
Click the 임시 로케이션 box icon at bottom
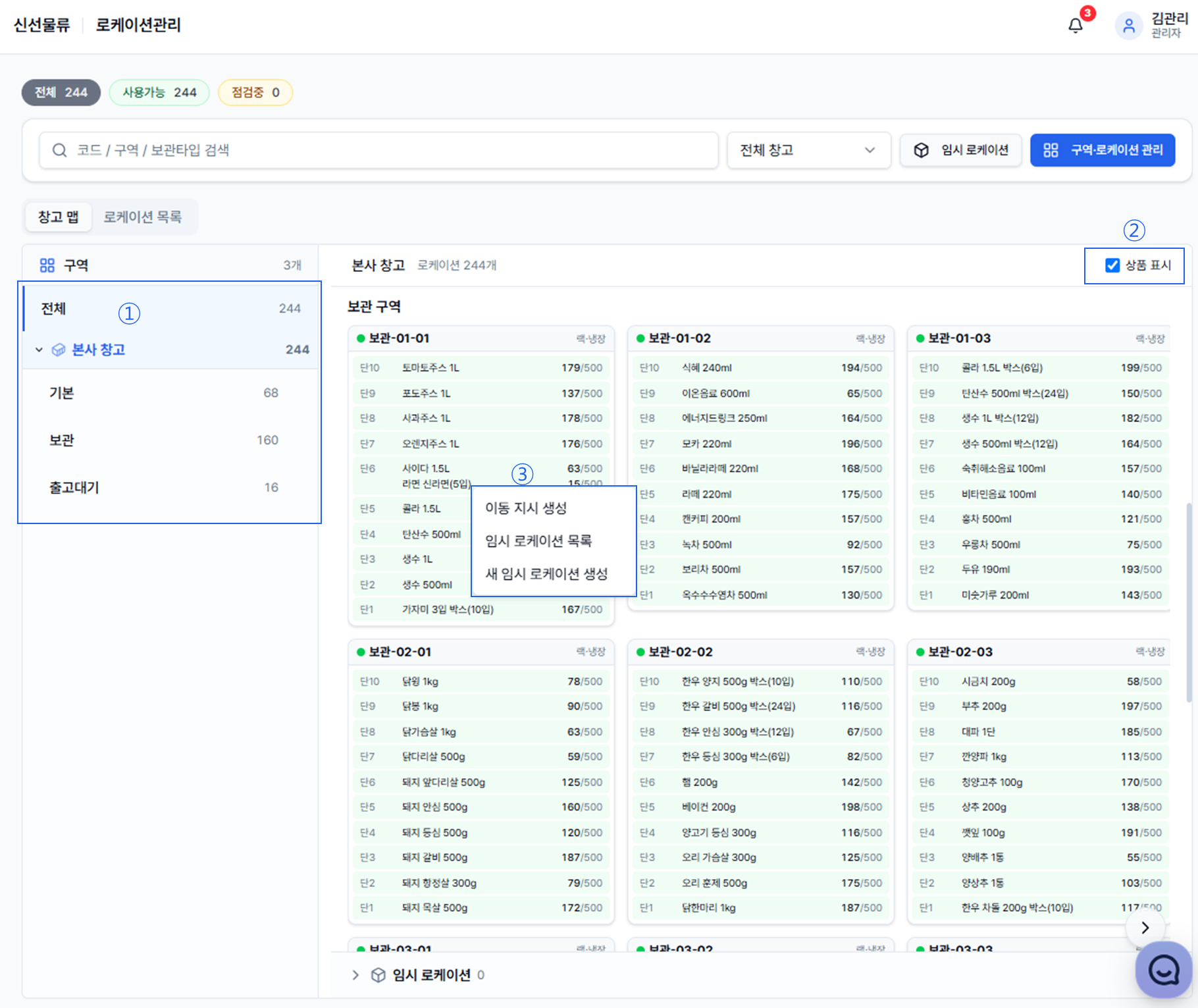(x=378, y=975)
